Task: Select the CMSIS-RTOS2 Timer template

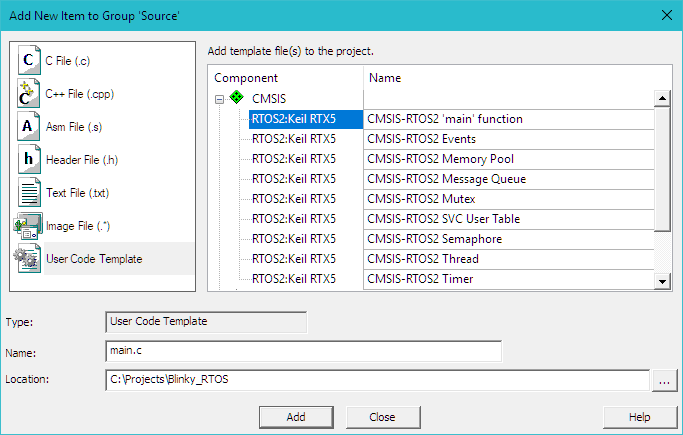Action: point(420,279)
